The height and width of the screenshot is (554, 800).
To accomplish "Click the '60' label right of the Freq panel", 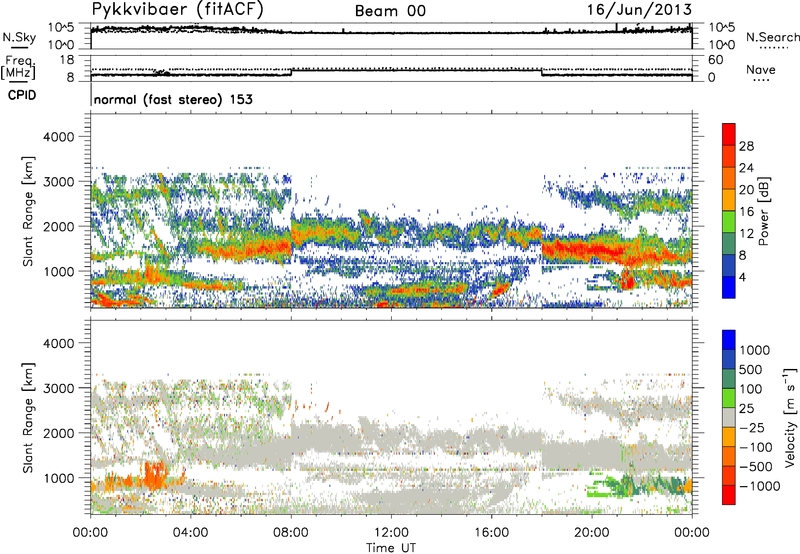I will pyautogui.click(x=715, y=60).
